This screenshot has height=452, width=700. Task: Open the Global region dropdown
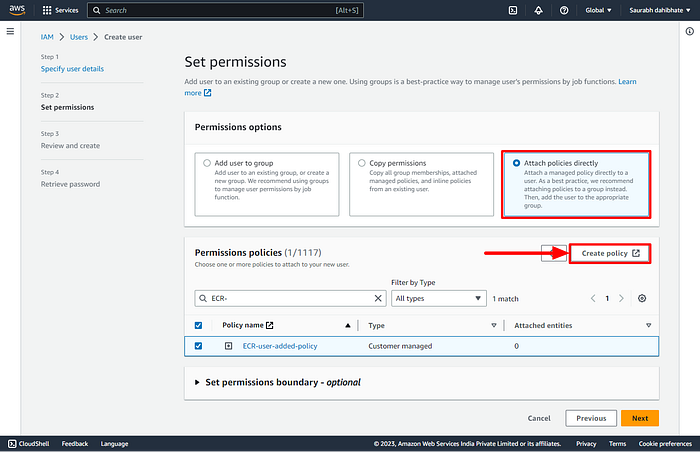point(598,10)
